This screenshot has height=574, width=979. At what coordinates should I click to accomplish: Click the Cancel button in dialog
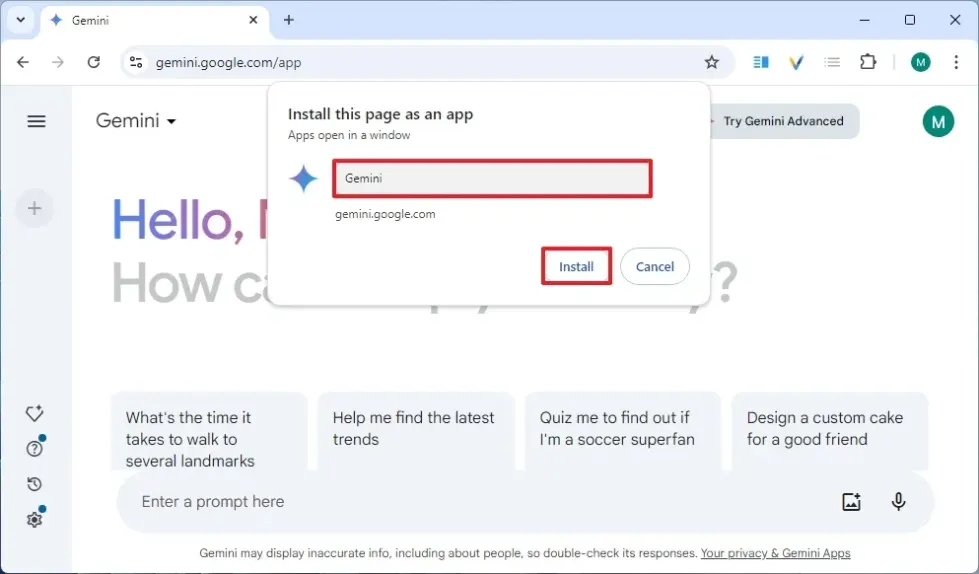[655, 267]
